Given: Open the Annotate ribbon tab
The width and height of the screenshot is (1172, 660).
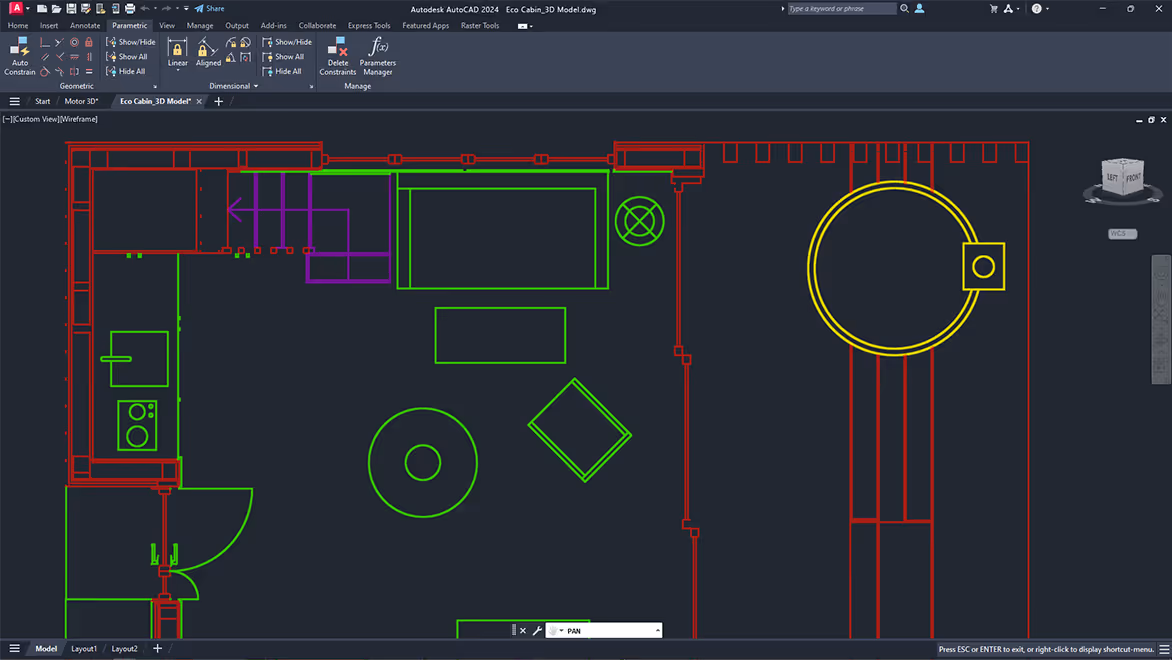Looking at the screenshot, I should coord(84,25).
